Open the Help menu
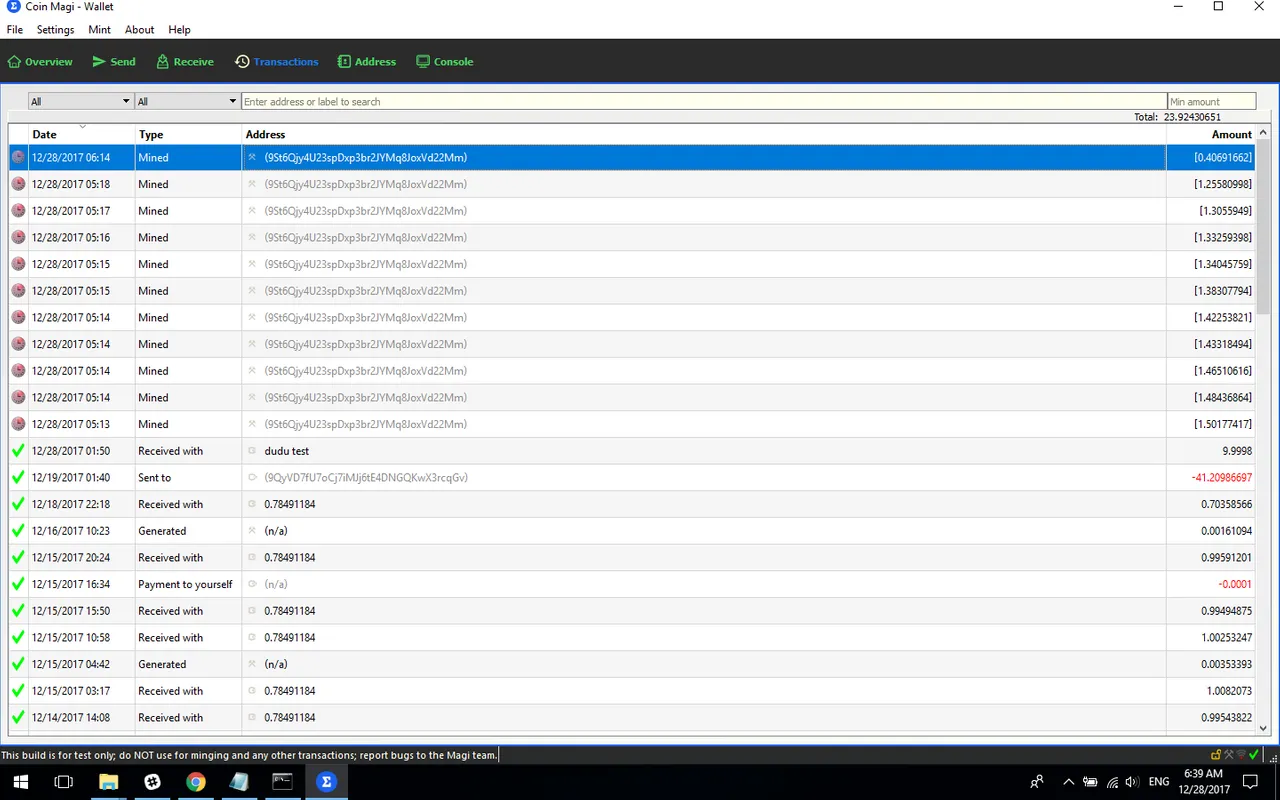Screen dimensions: 1280x800 (179, 30)
